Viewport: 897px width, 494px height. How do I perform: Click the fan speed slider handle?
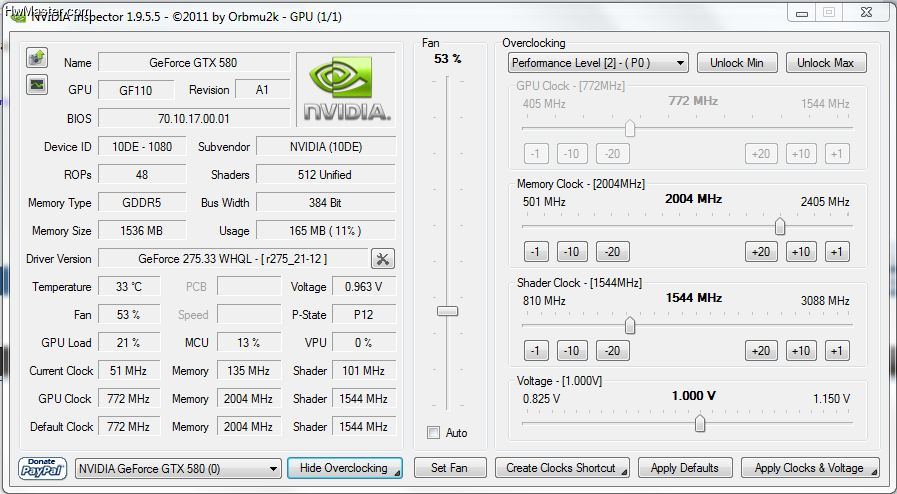[x=447, y=311]
